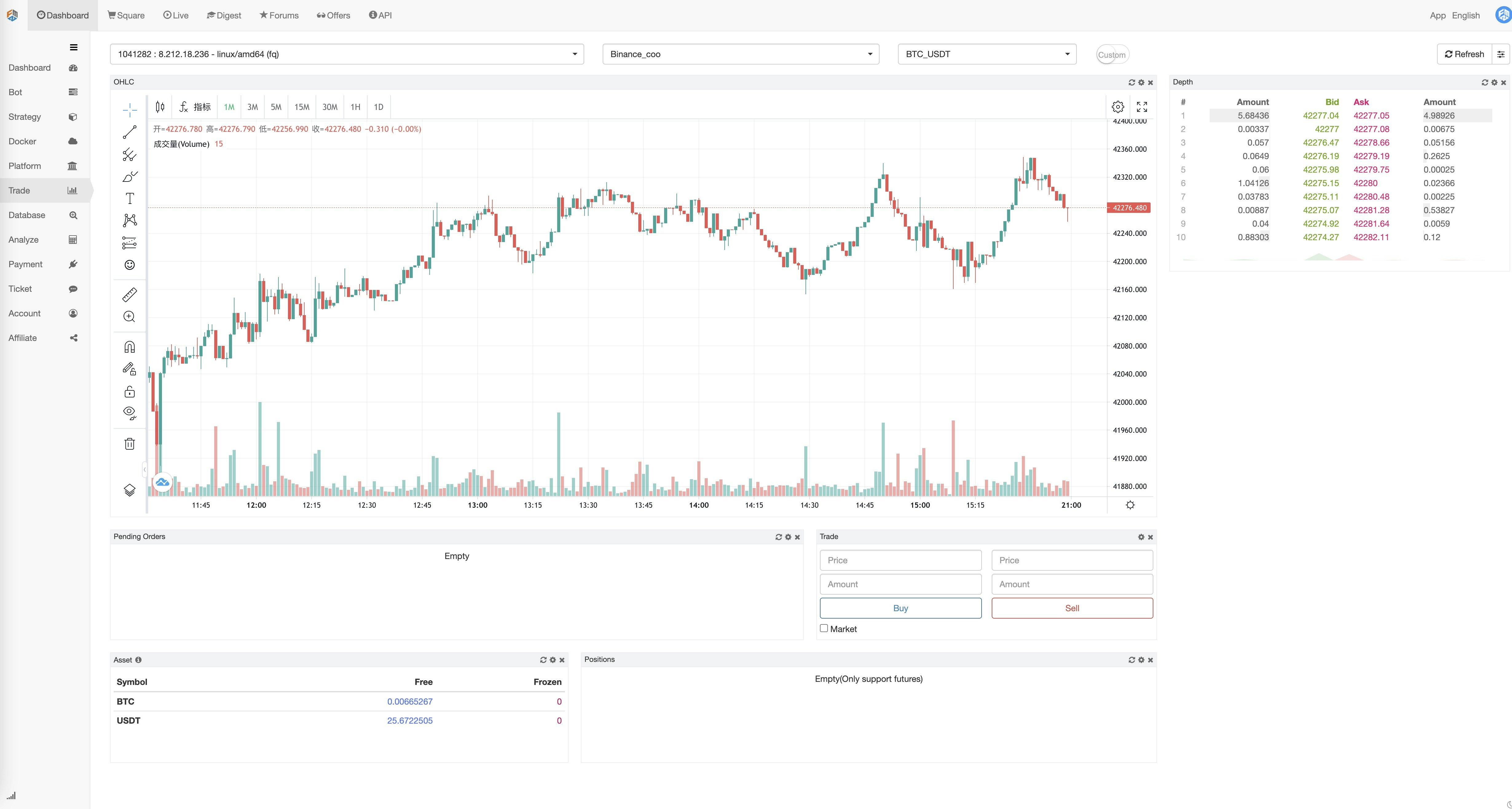Open the emoji icons tool
Screen dimensions: 1512x809
click(130, 265)
